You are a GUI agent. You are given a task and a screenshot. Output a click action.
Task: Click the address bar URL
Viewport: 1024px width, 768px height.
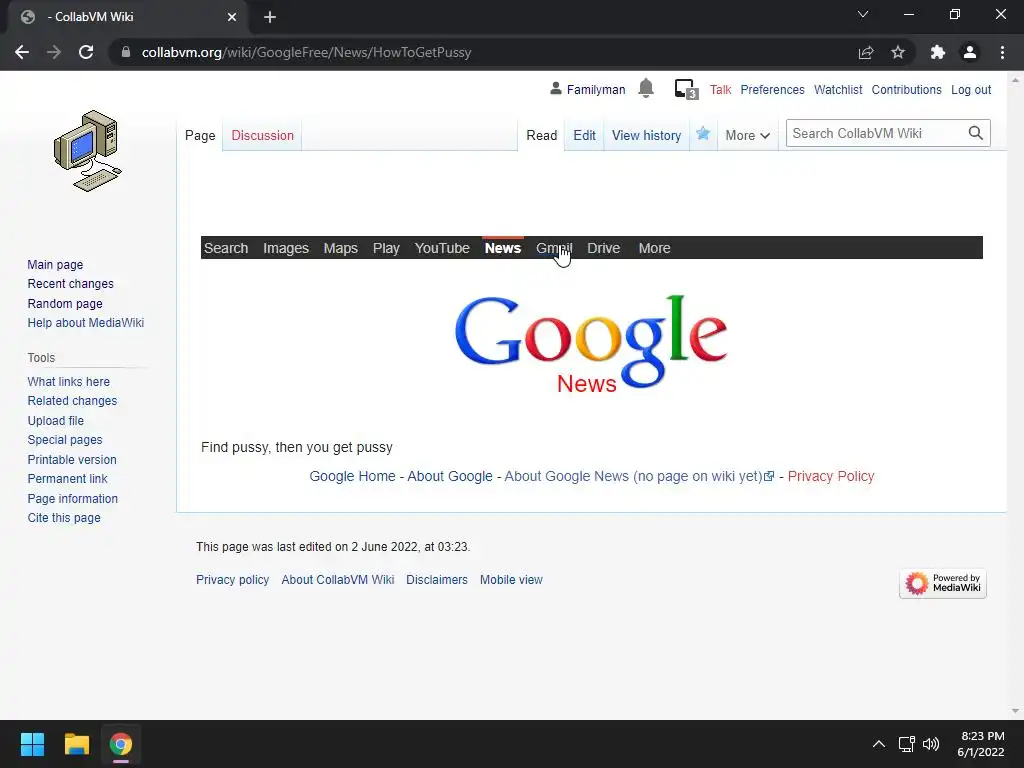coord(306,52)
